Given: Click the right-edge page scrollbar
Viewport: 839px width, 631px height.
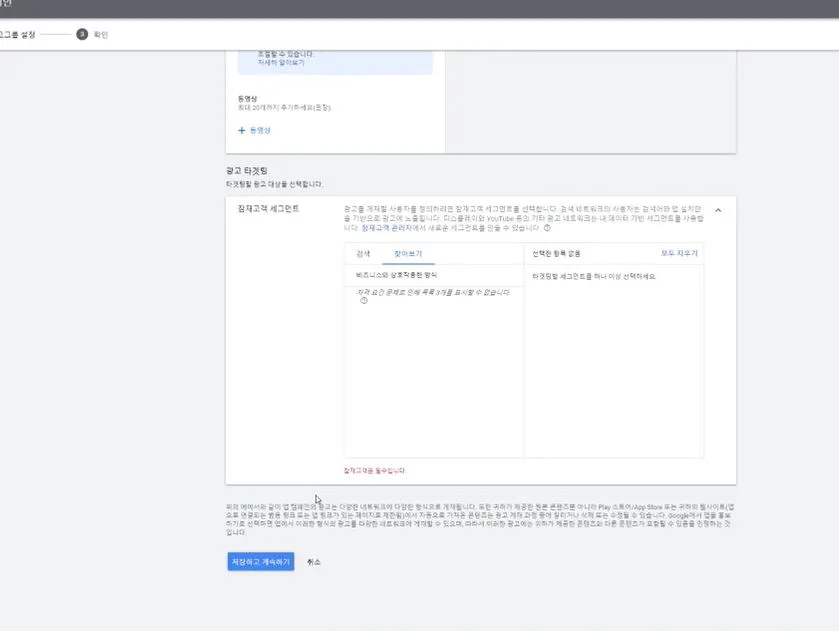Looking at the screenshot, I should [833, 300].
